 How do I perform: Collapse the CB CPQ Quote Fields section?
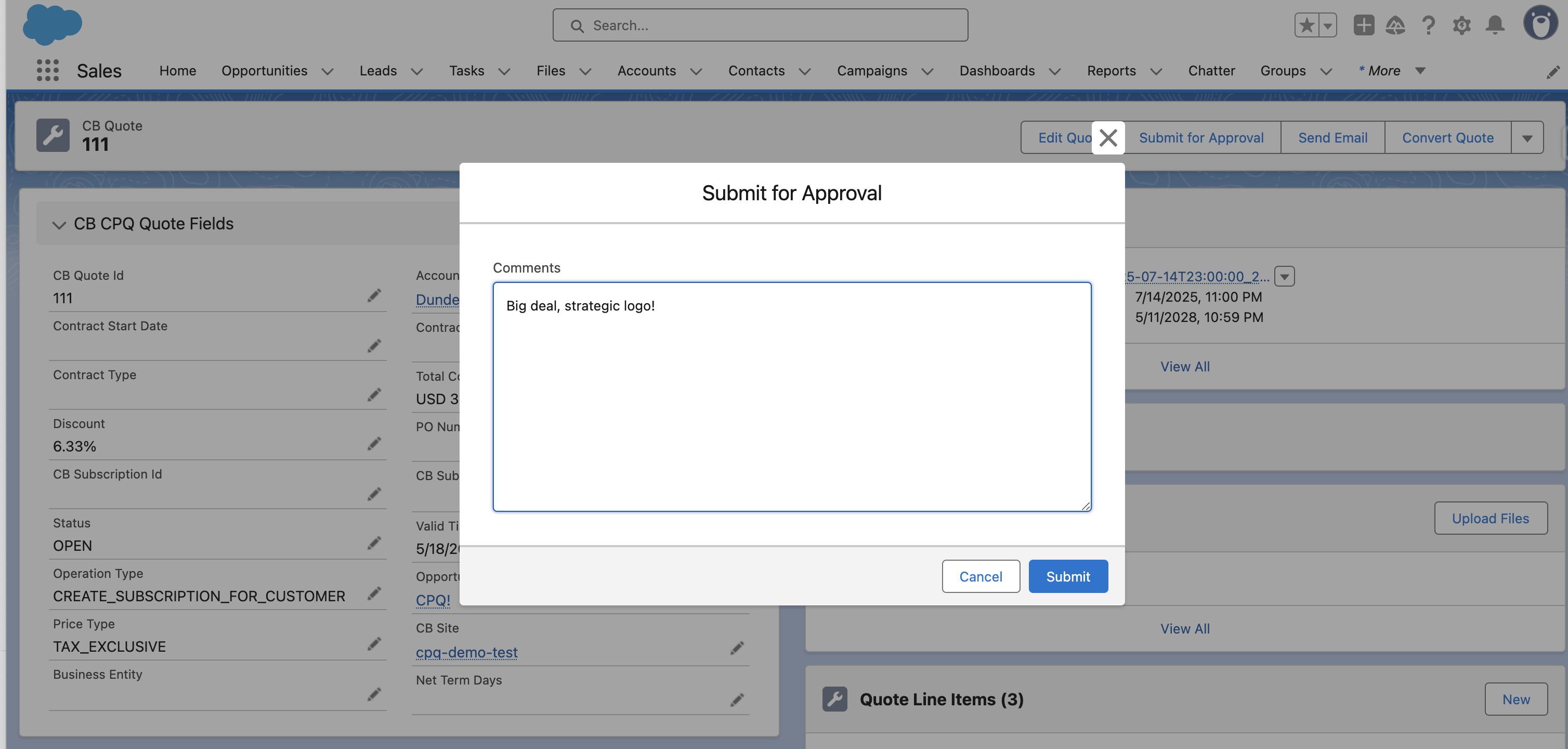coord(59,225)
